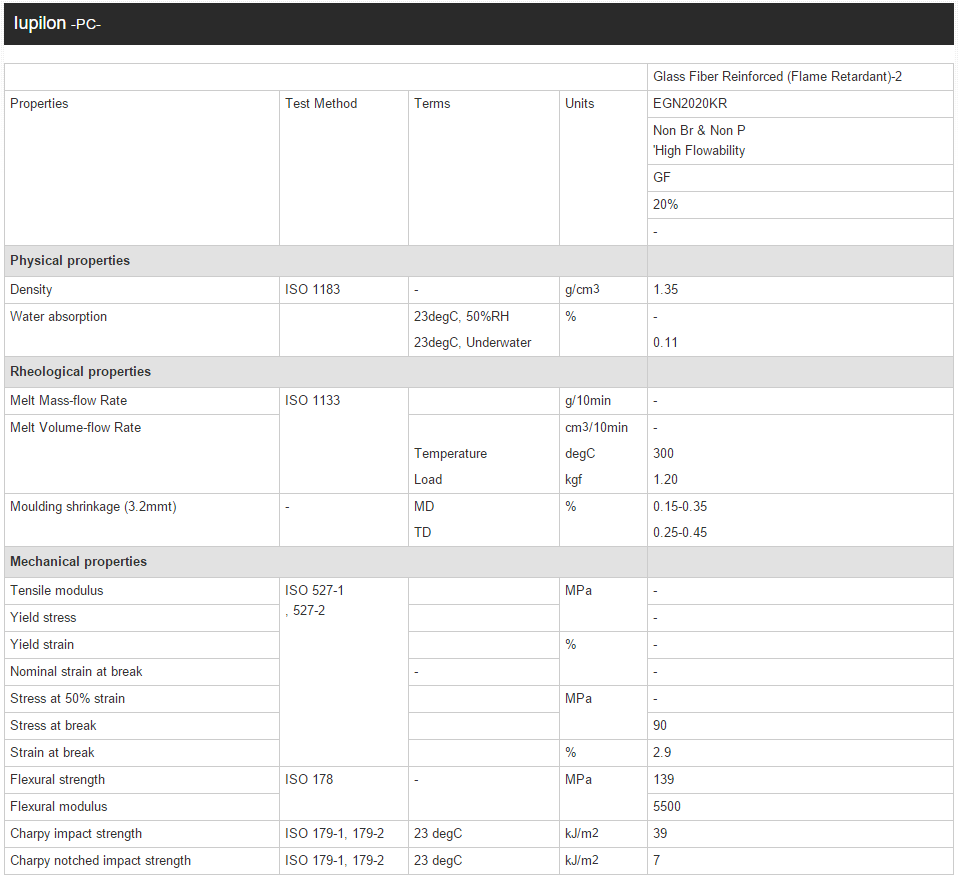Select stress at break value 90
Screen dimensions: 958x875
click(660, 725)
